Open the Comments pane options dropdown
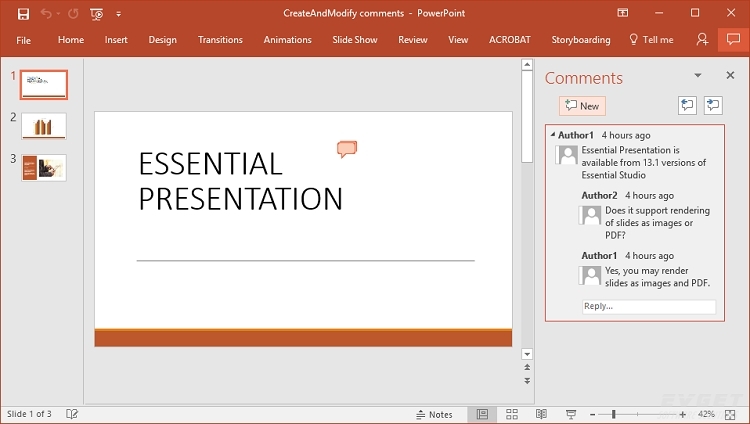This screenshot has height=424, width=750. coord(698,76)
